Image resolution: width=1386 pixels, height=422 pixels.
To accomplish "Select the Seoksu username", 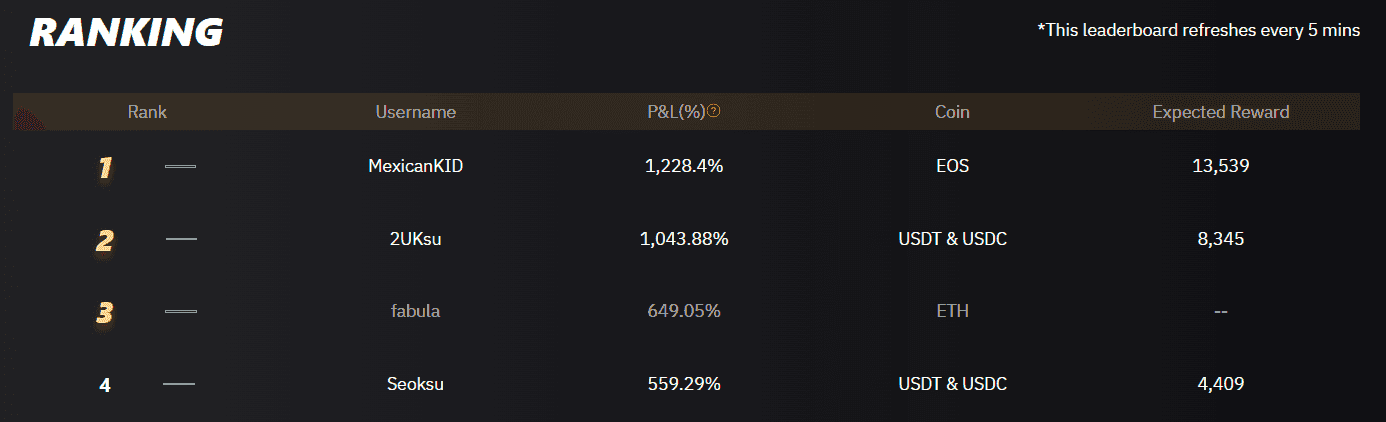I will coord(415,384).
